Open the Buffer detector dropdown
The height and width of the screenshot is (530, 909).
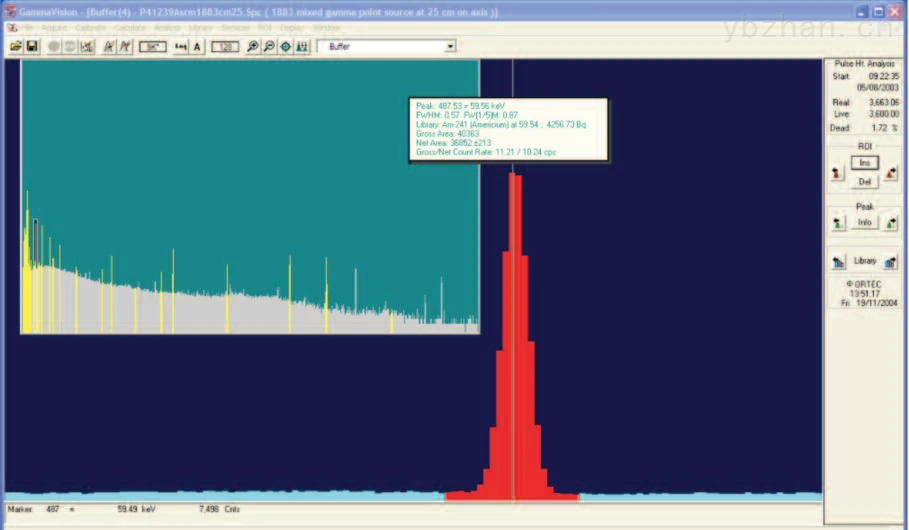pyautogui.click(x=387, y=46)
